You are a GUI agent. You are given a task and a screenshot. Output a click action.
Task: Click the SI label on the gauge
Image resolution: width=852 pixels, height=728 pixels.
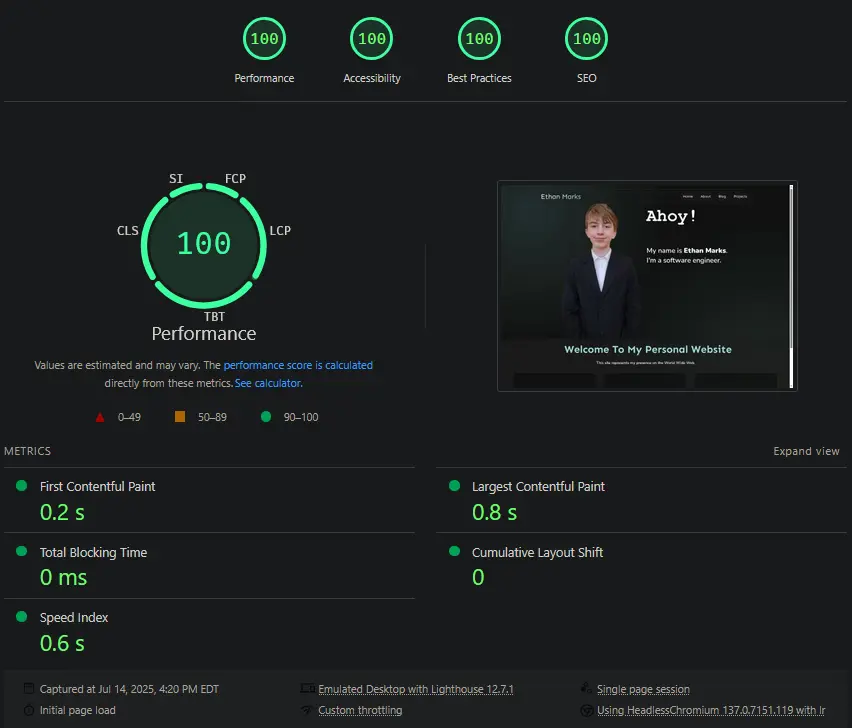pyautogui.click(x=176, y=179)
